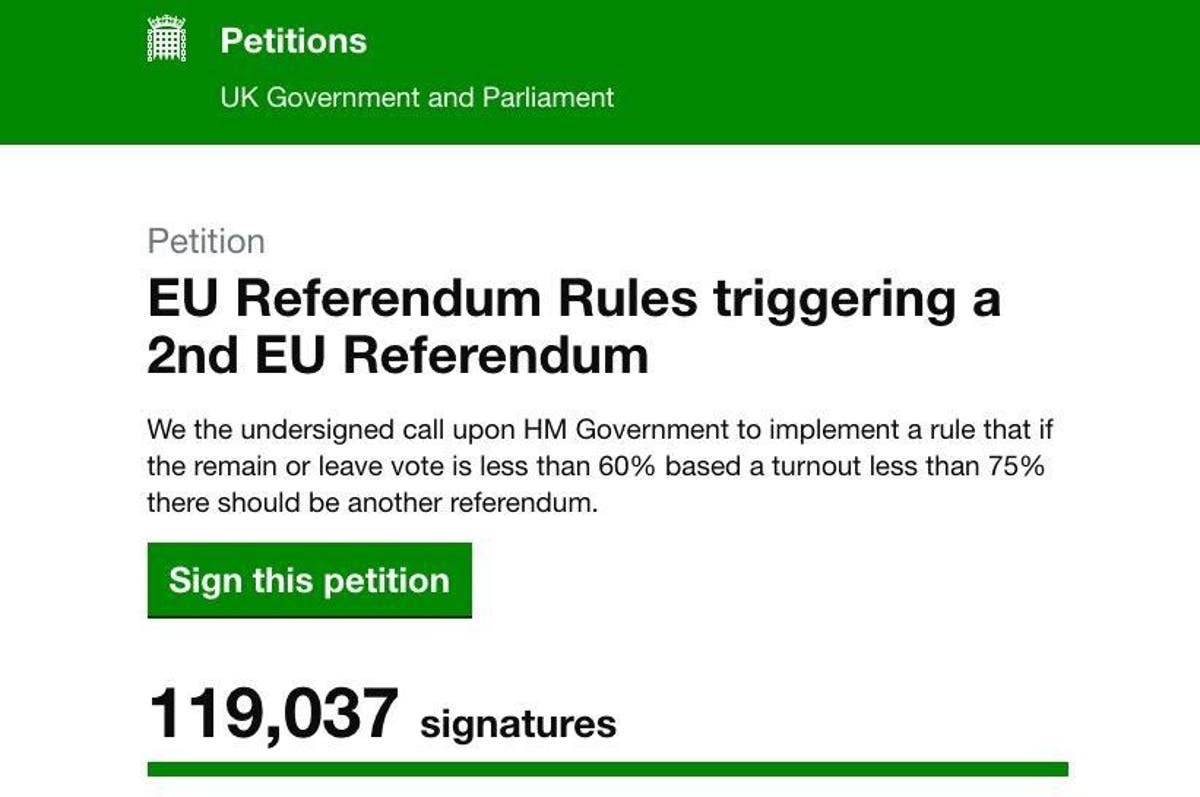Screen dimensions: 1200x797
Task: Click the green signature progress bar
Action: click(x=607, y=769)
